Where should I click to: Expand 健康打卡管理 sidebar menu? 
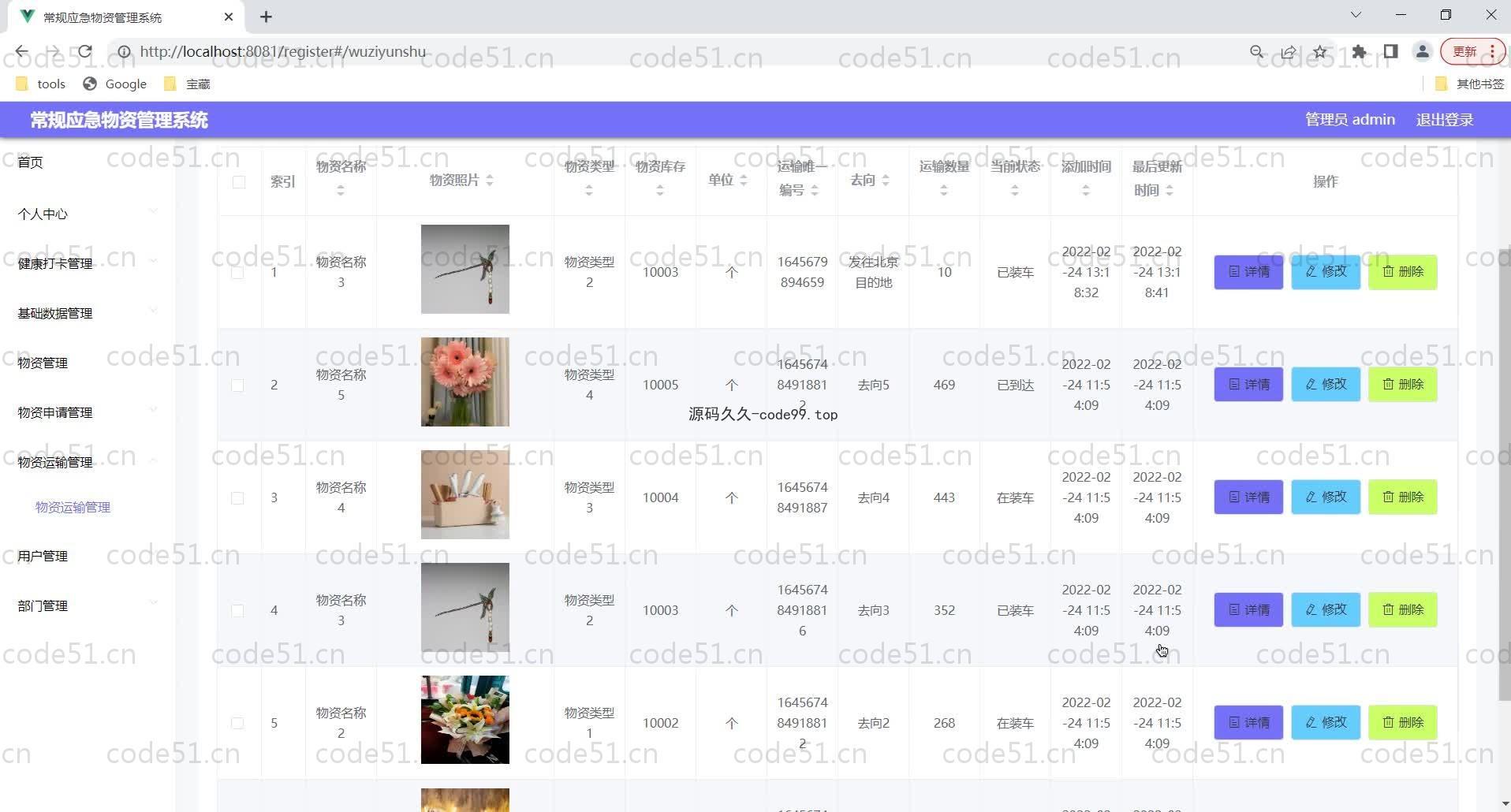tap(87, 263)
